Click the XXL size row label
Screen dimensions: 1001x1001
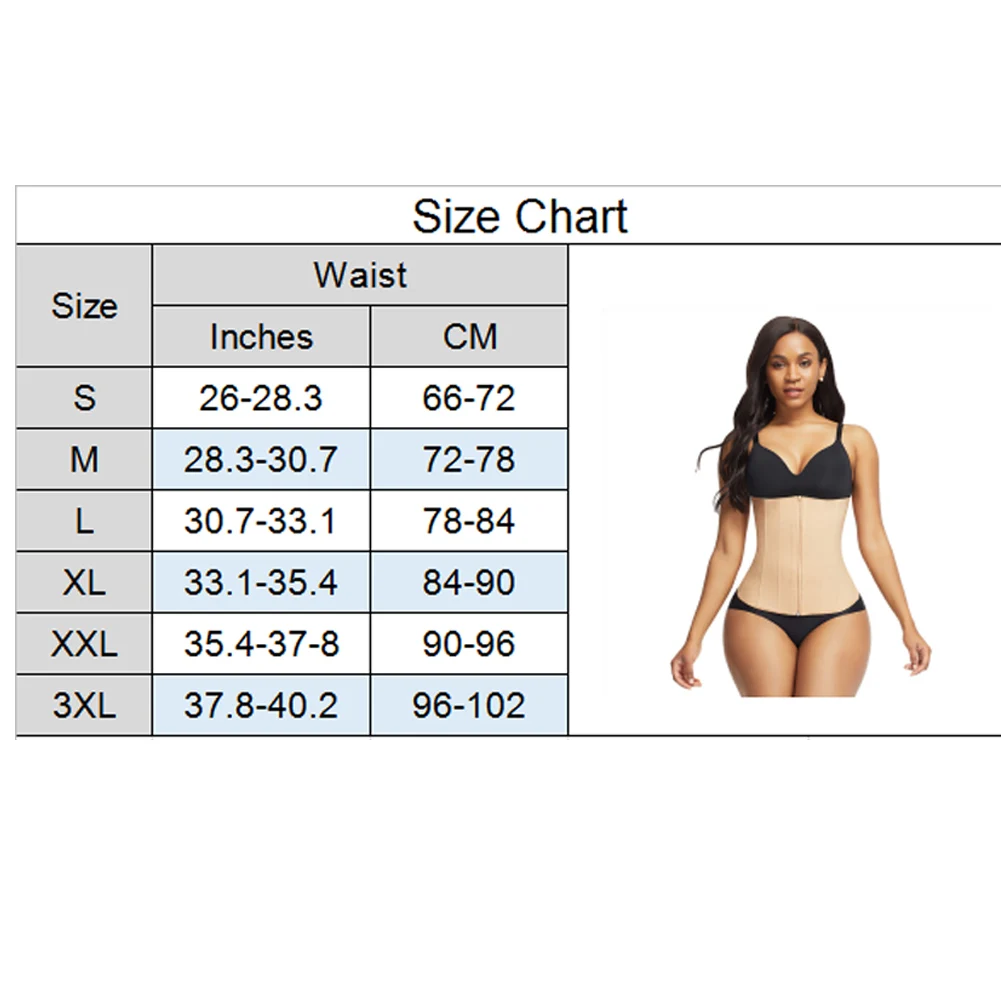84,644
